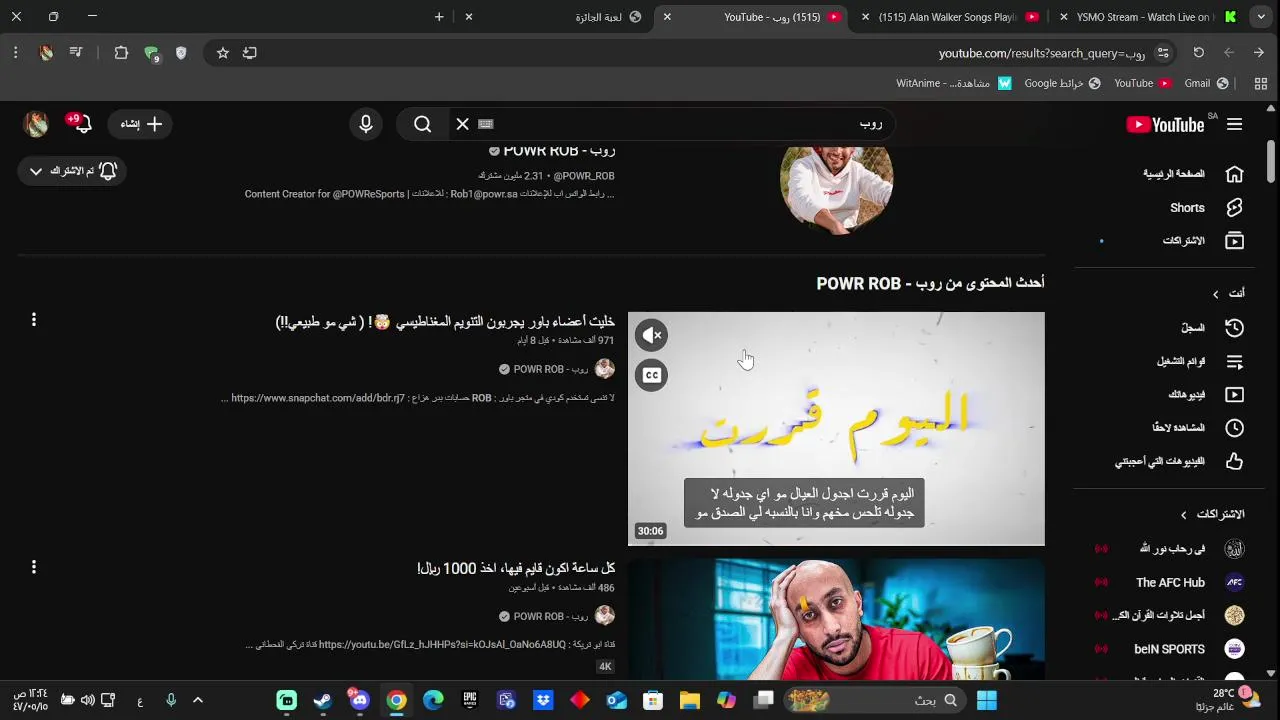Open Chrome extensions puzzle icon
Screen dimensions: 1280x720
(121, 53)
